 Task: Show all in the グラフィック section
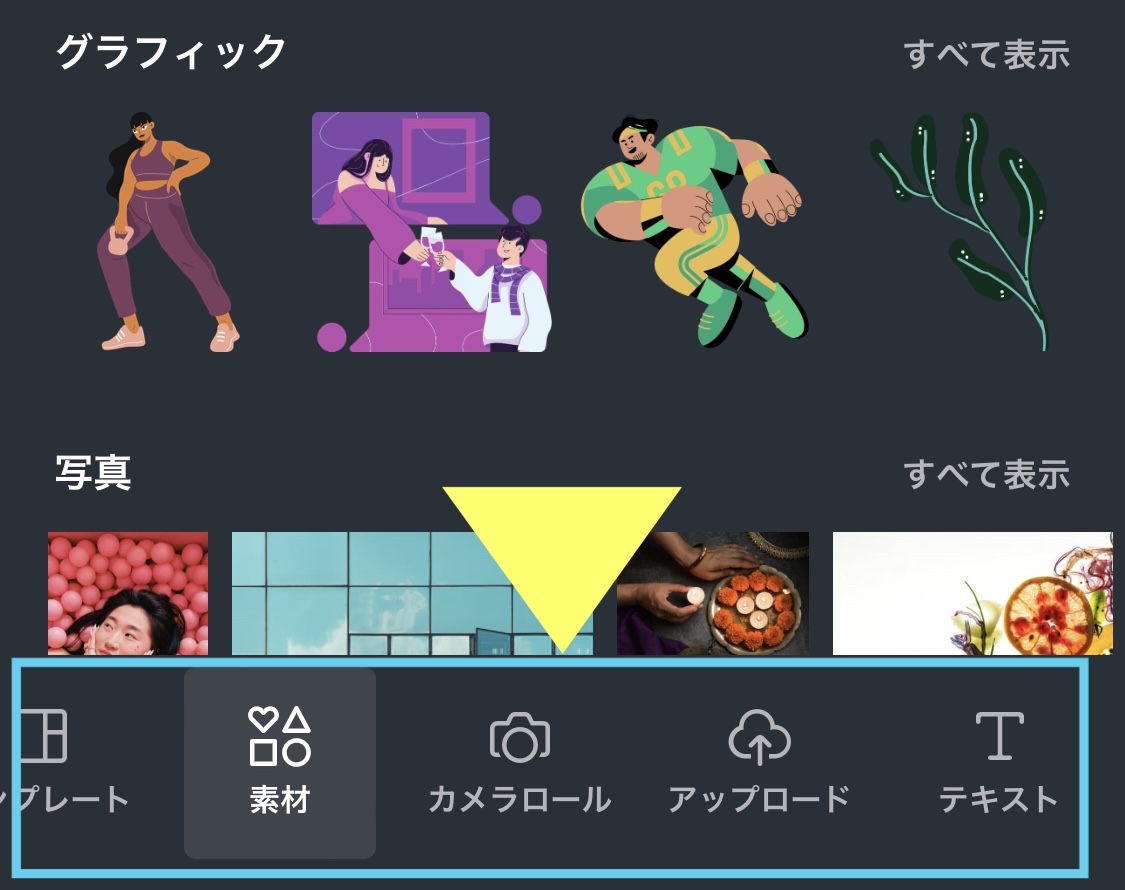(986, 55)
